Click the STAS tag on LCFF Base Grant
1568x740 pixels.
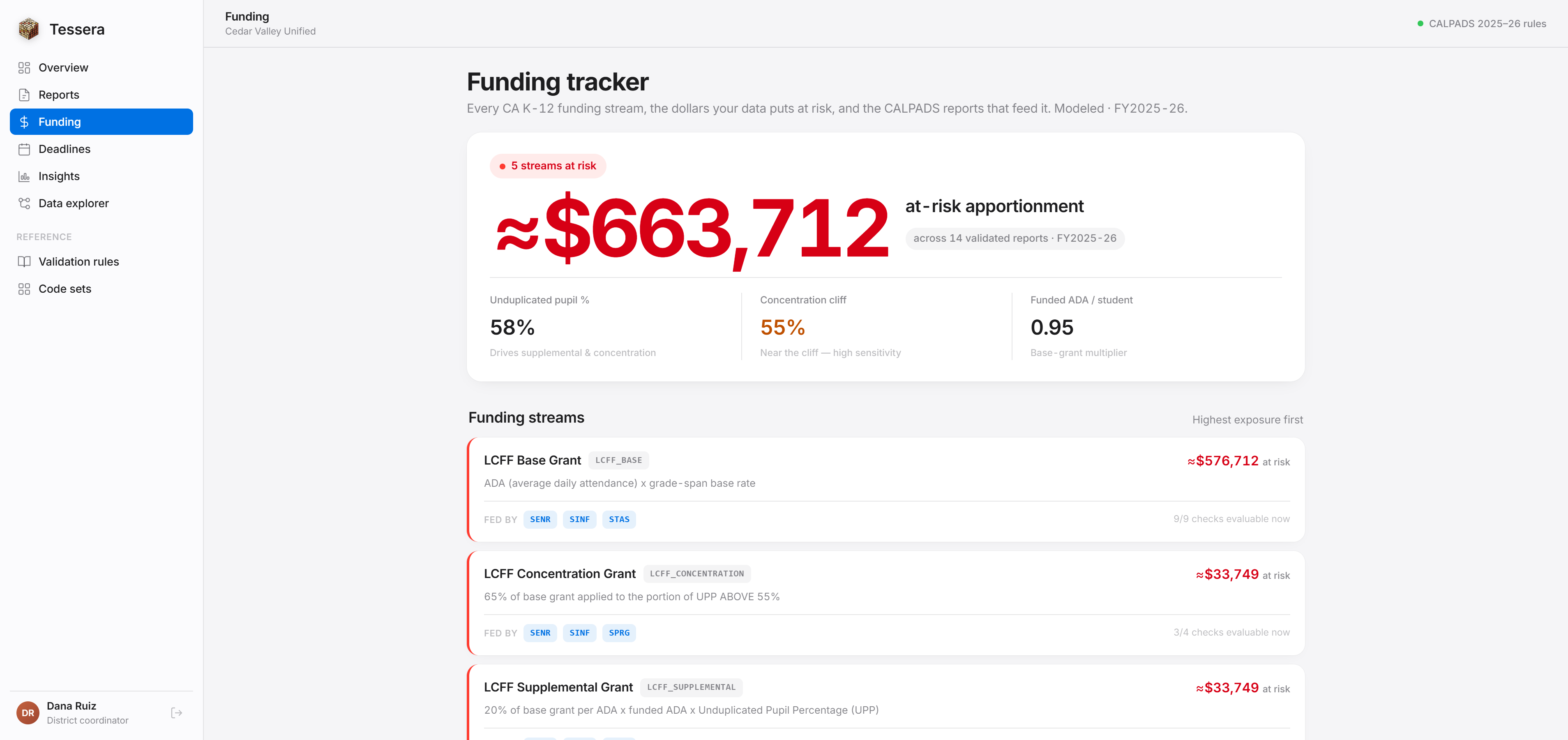point(619,520)
